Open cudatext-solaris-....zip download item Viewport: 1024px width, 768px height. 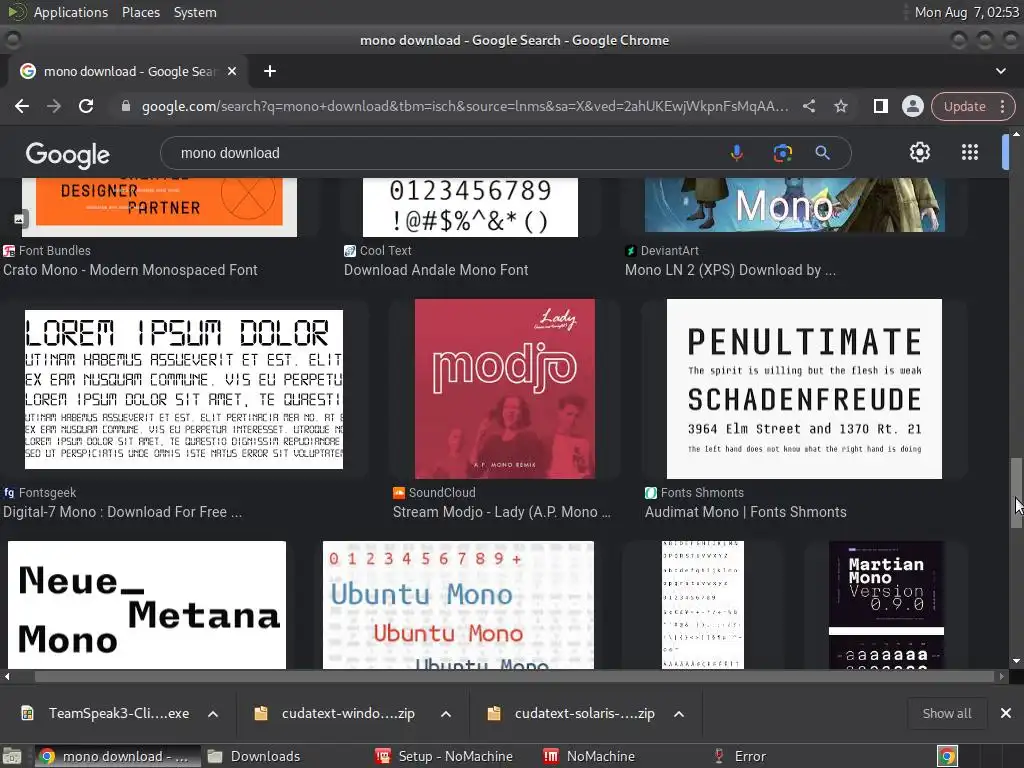571,714
